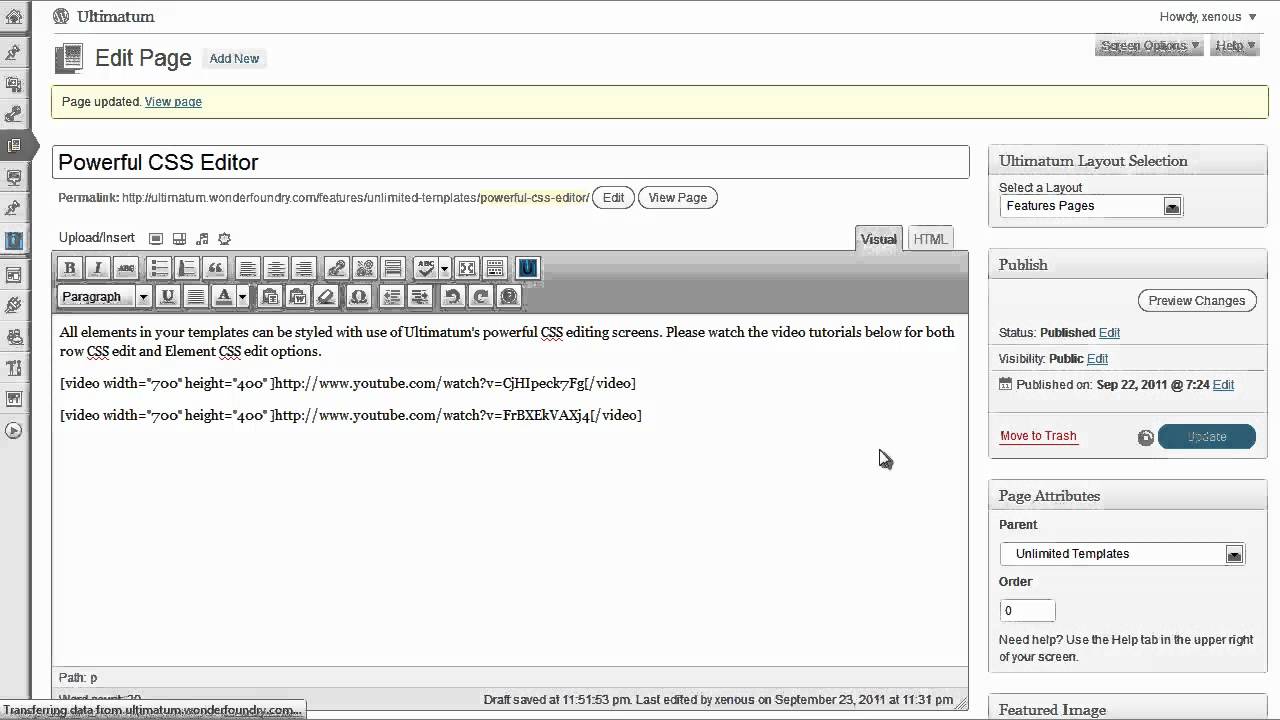
Task: Align text right
Action: point(304,268)
